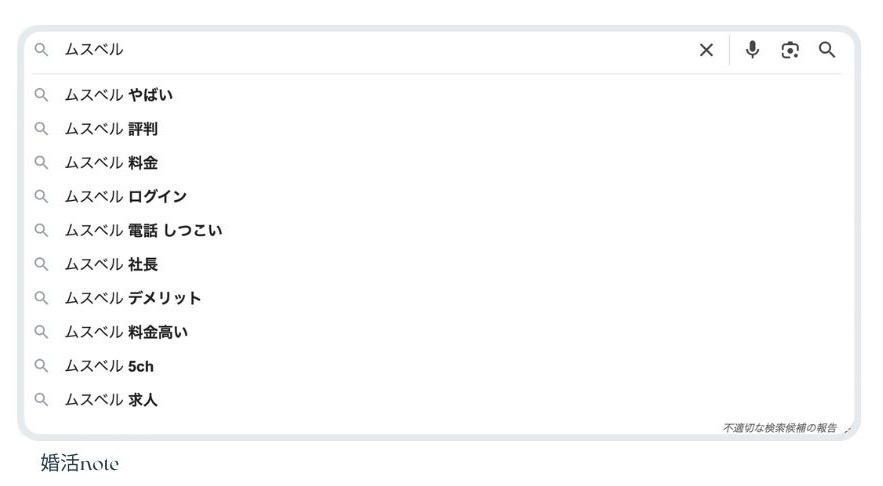Screen dimensions: 883x486
Task: Click the magnifier icon left of the search field
Action: [x=41, y=50]
